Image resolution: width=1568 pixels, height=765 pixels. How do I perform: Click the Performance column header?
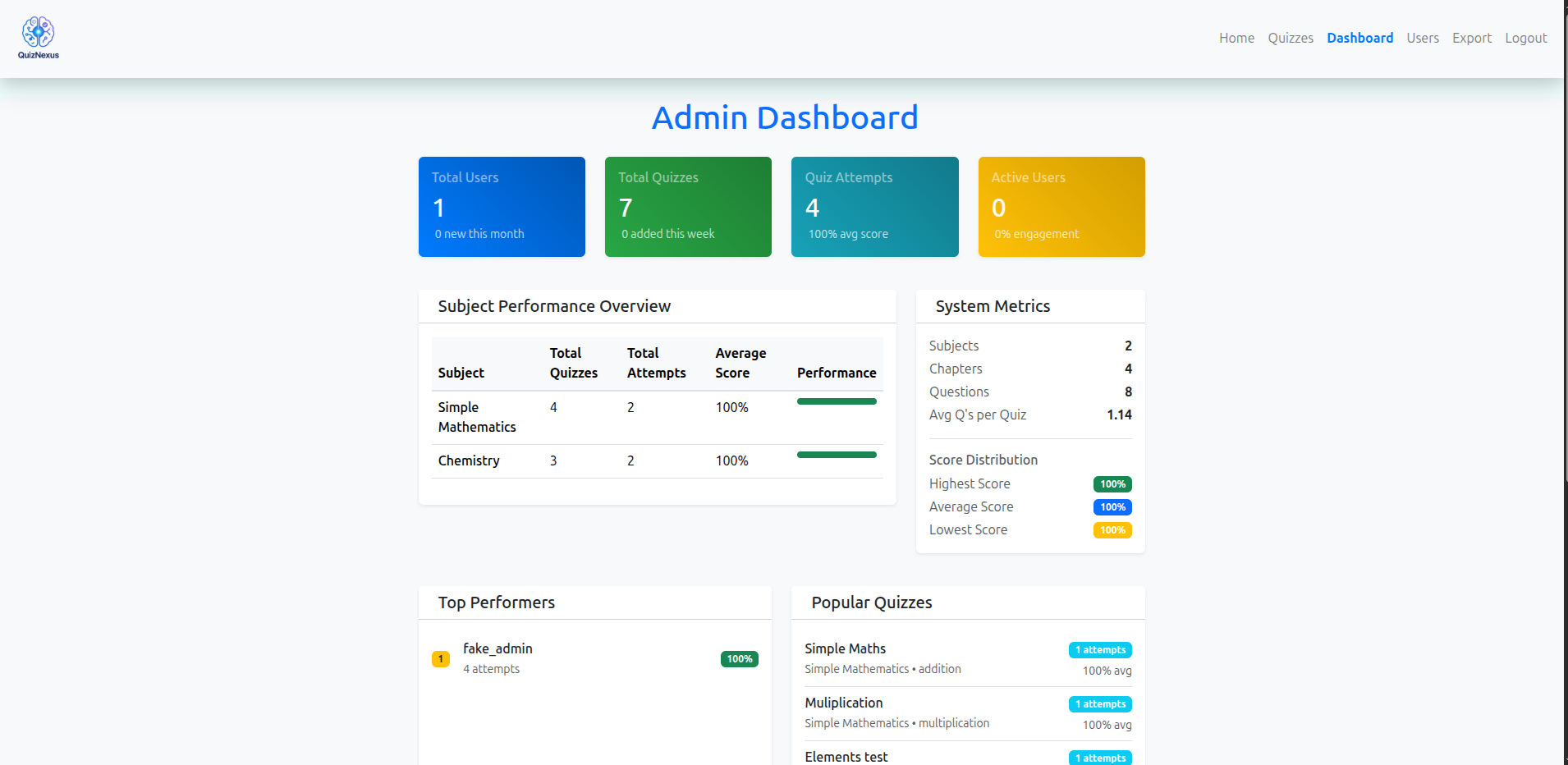coord(837,373)
